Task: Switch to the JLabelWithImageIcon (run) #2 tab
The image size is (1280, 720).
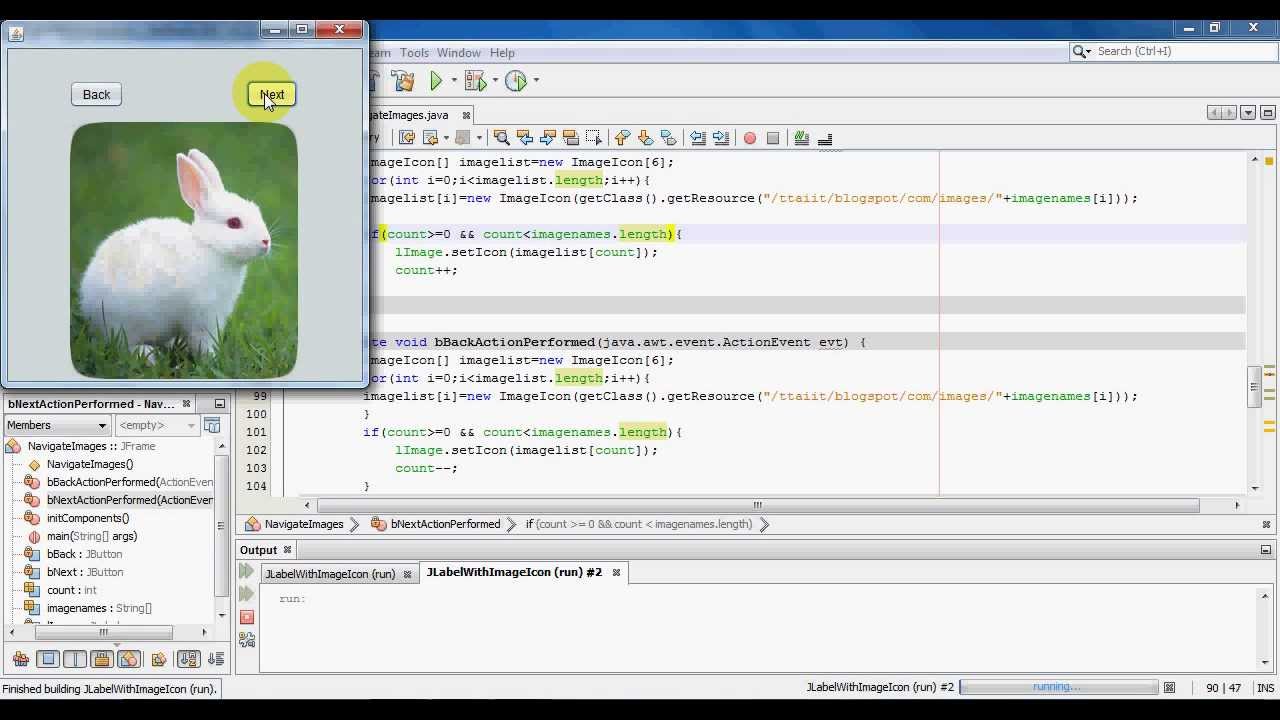Action: point(514,572)
